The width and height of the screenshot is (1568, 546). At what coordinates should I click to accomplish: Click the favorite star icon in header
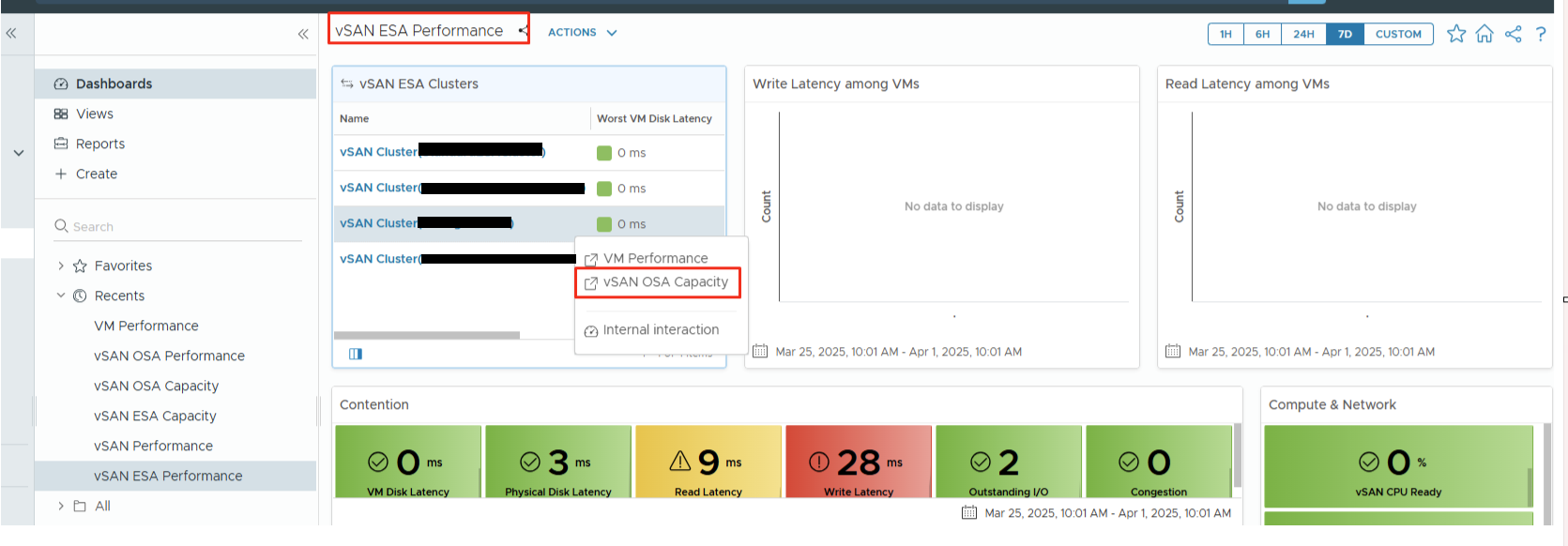1455,34
